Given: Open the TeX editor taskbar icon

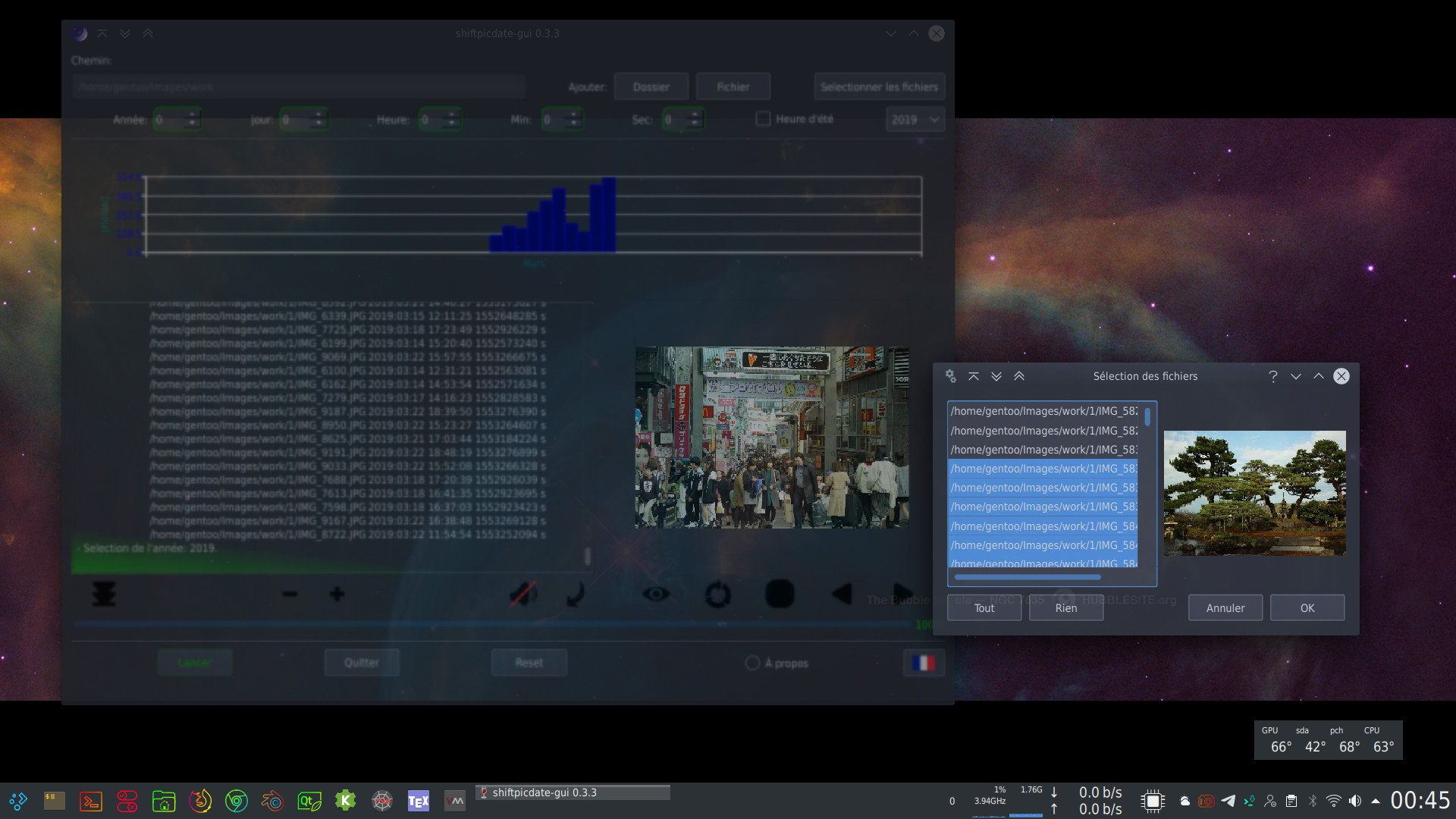Looking at the screenshot, I should point(418,801).
